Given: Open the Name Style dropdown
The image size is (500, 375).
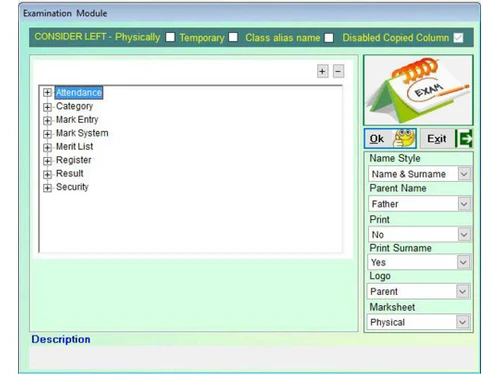Looking at the screenshot, I should pos(464,174).
